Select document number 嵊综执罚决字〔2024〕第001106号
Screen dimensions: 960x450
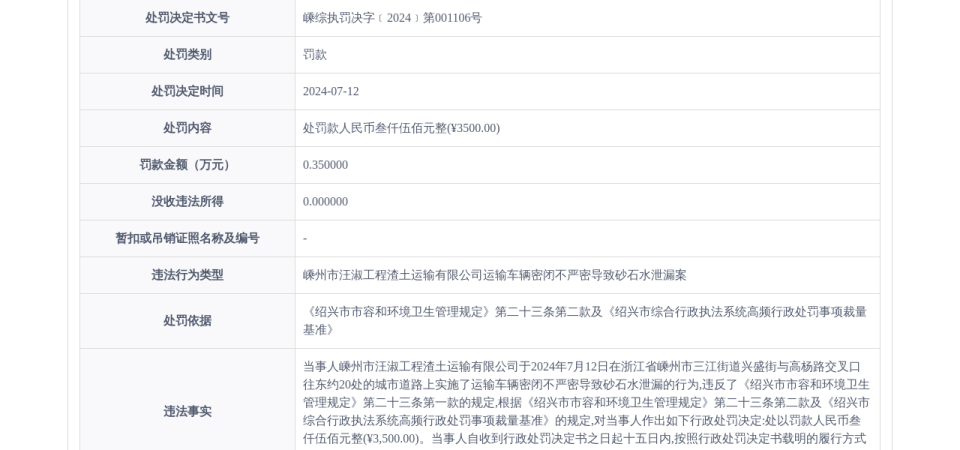tap(392, 18)
